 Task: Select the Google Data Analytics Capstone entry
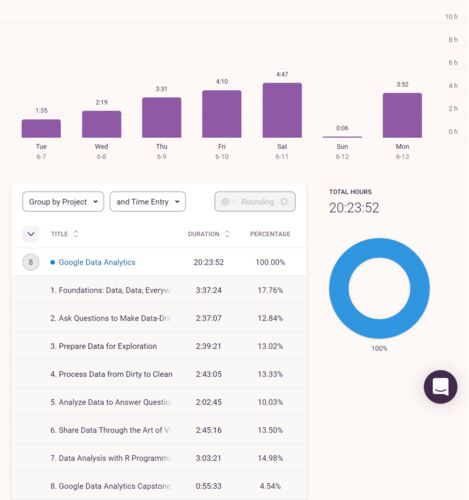(159, 486)
